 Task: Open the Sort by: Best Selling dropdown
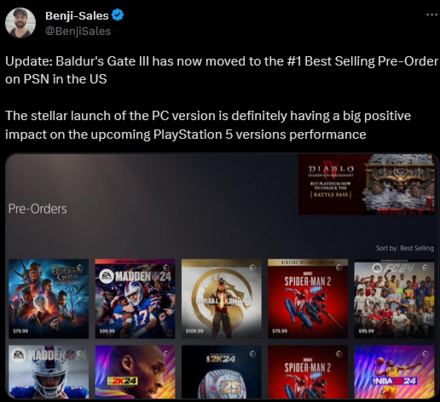(405, 248)
